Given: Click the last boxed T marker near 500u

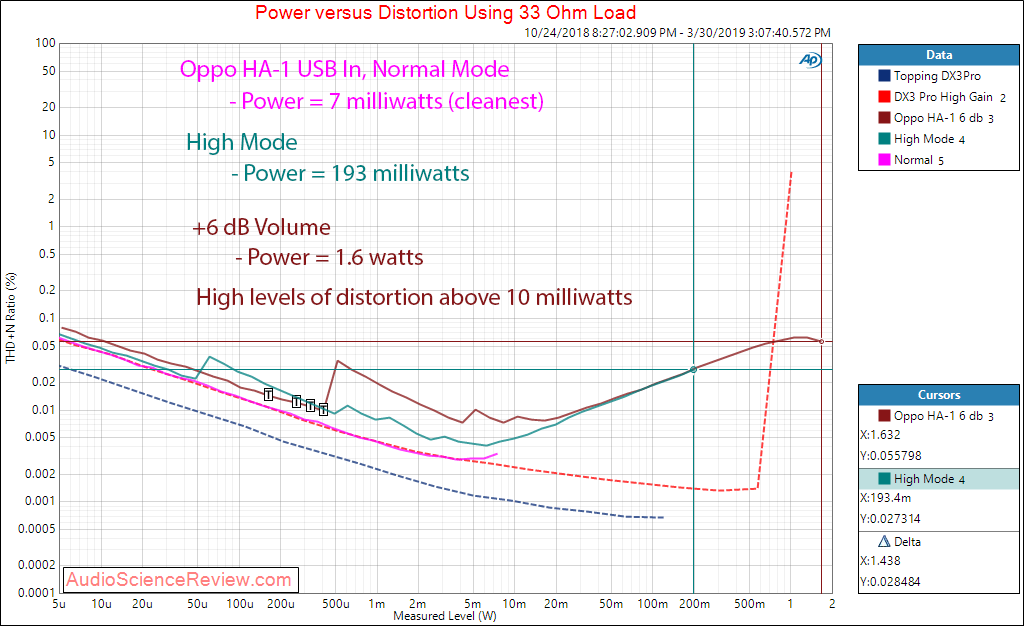Looking at the screenshot, I should tap(323, 410).
